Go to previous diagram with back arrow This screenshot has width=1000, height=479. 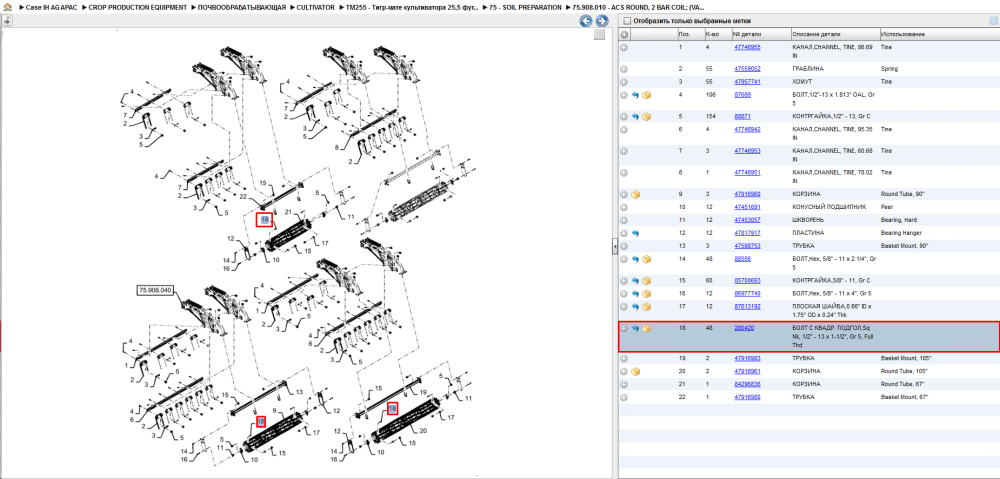click(x=585, y=21)
